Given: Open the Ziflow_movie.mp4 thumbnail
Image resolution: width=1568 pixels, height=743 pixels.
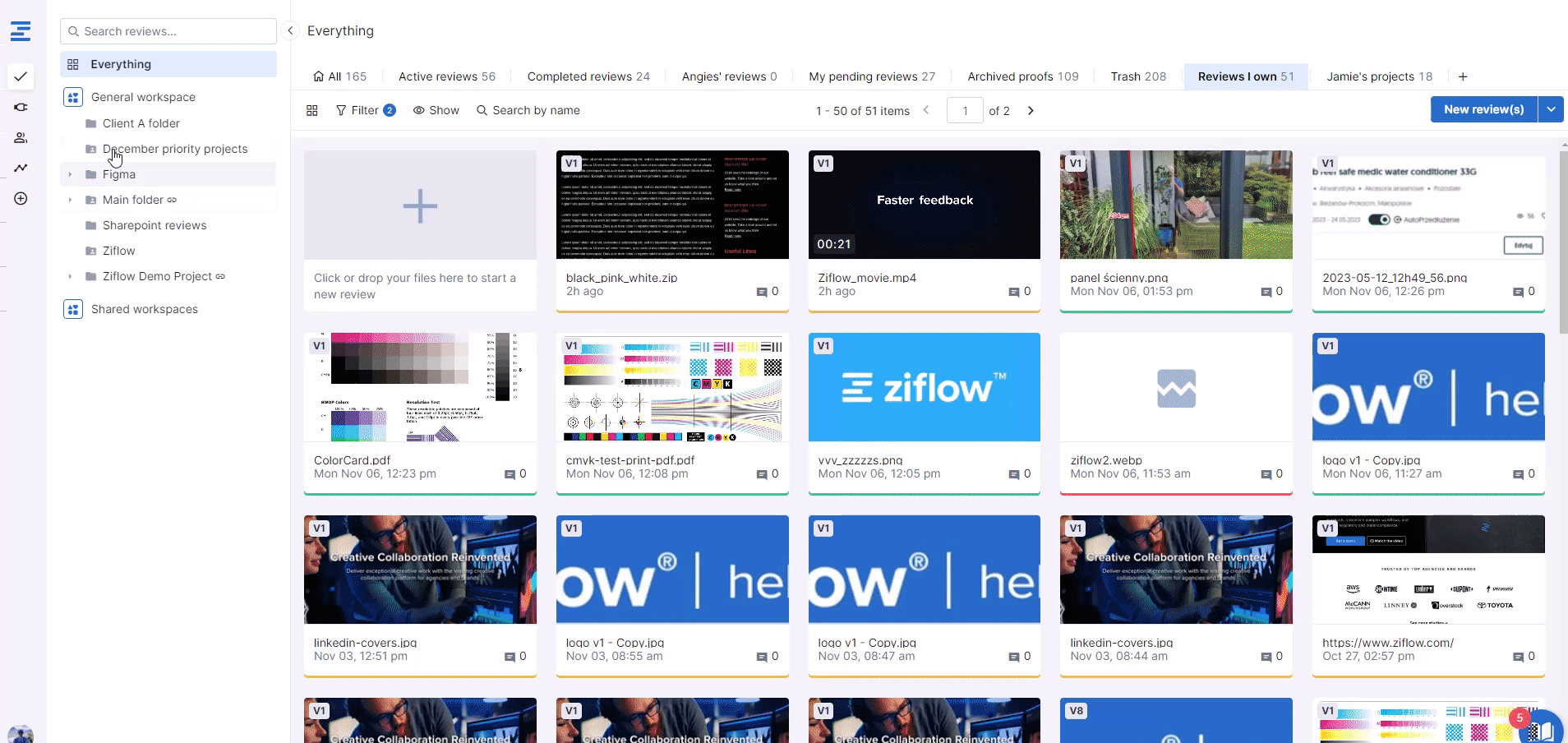Looking at the screenshot, I should (x=924, y=205).
